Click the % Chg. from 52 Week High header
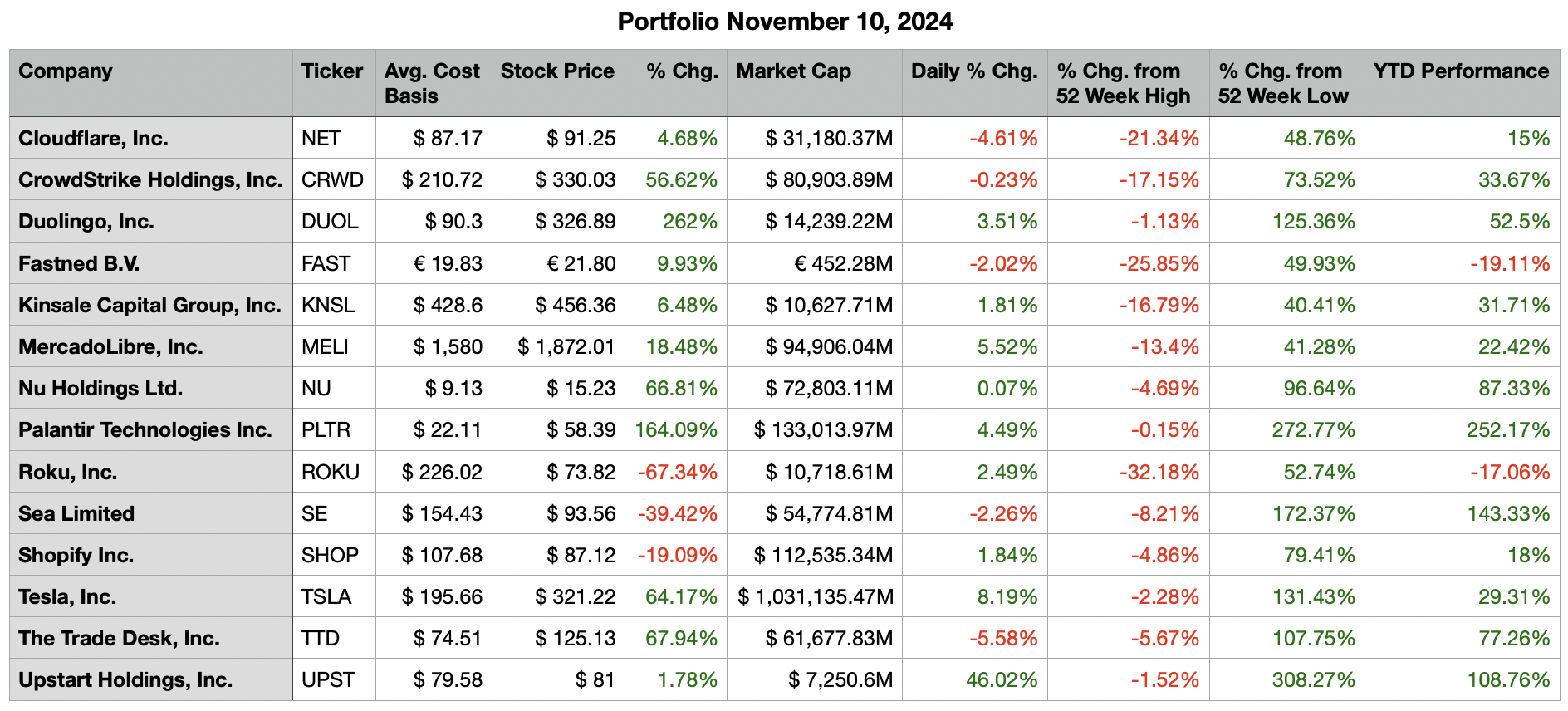Viewport: 1568px width, 711px height. tap(1123, 83)
